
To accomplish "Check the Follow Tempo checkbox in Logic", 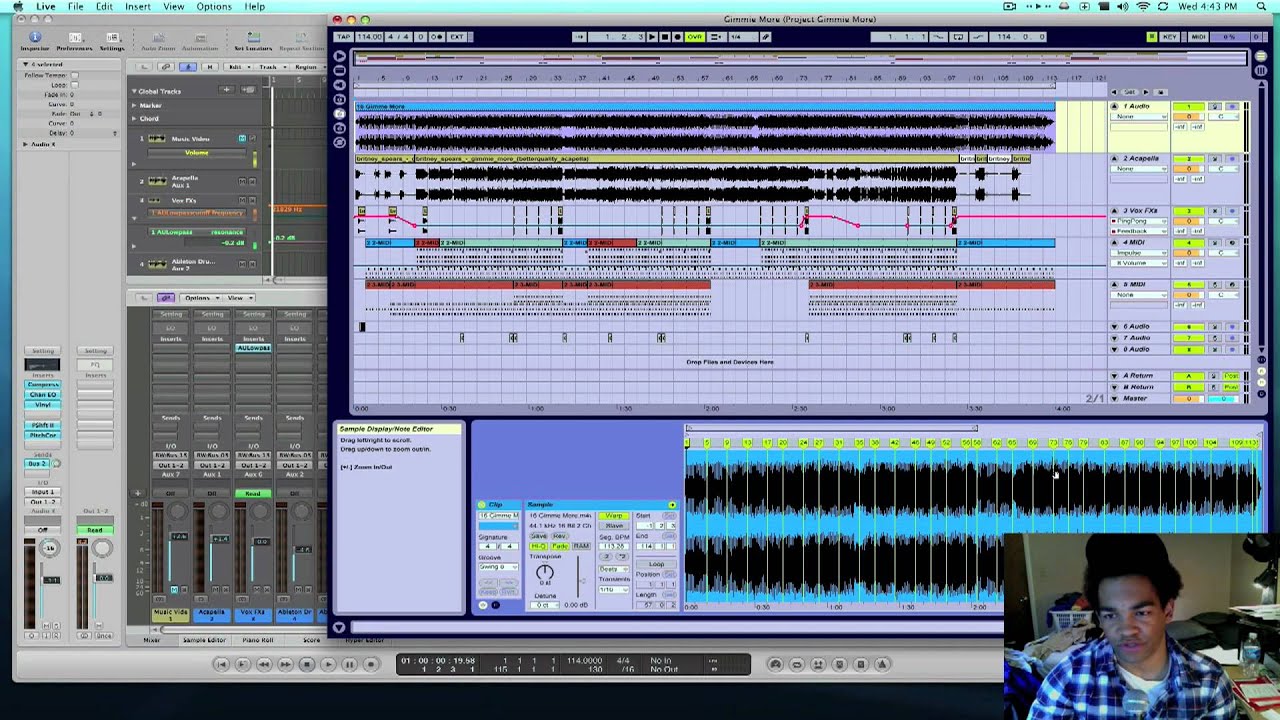I will tap(75, 75).
